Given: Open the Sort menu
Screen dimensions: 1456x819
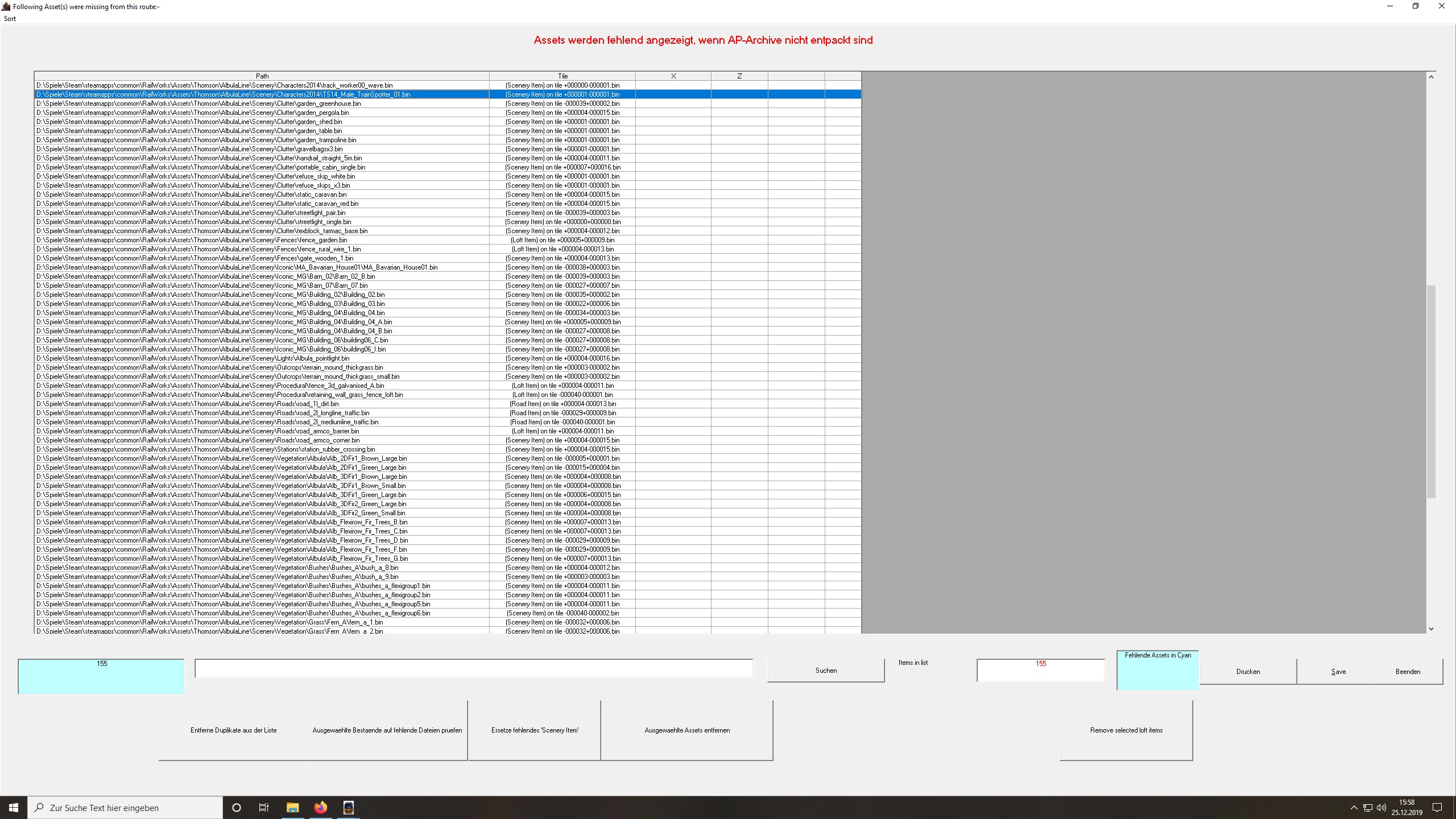Looking at the screenshot, I should click(10, 19).
